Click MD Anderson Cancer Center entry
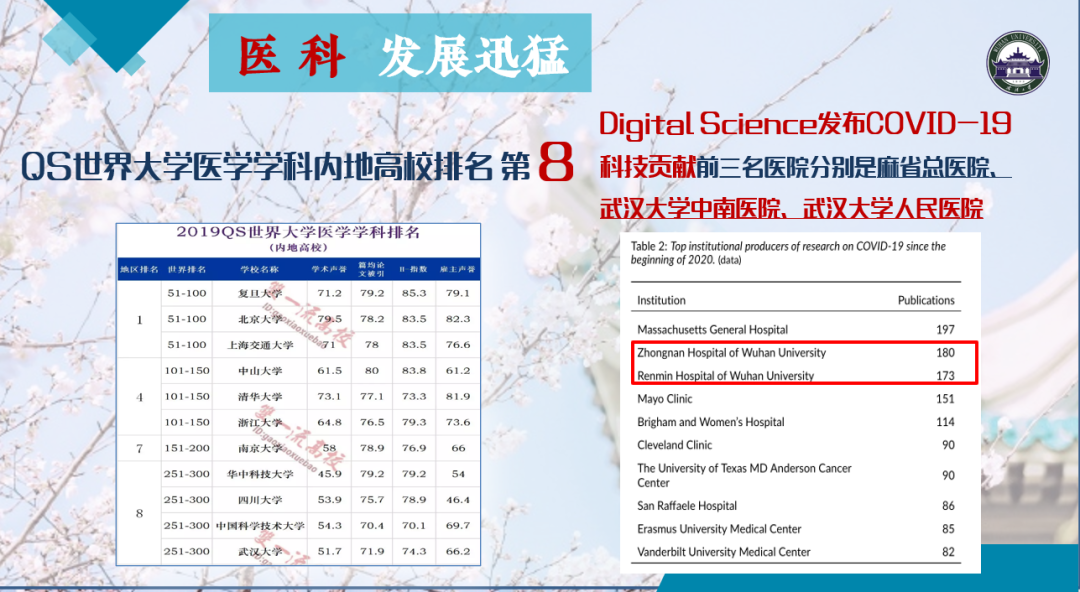 tap(744, 476)
